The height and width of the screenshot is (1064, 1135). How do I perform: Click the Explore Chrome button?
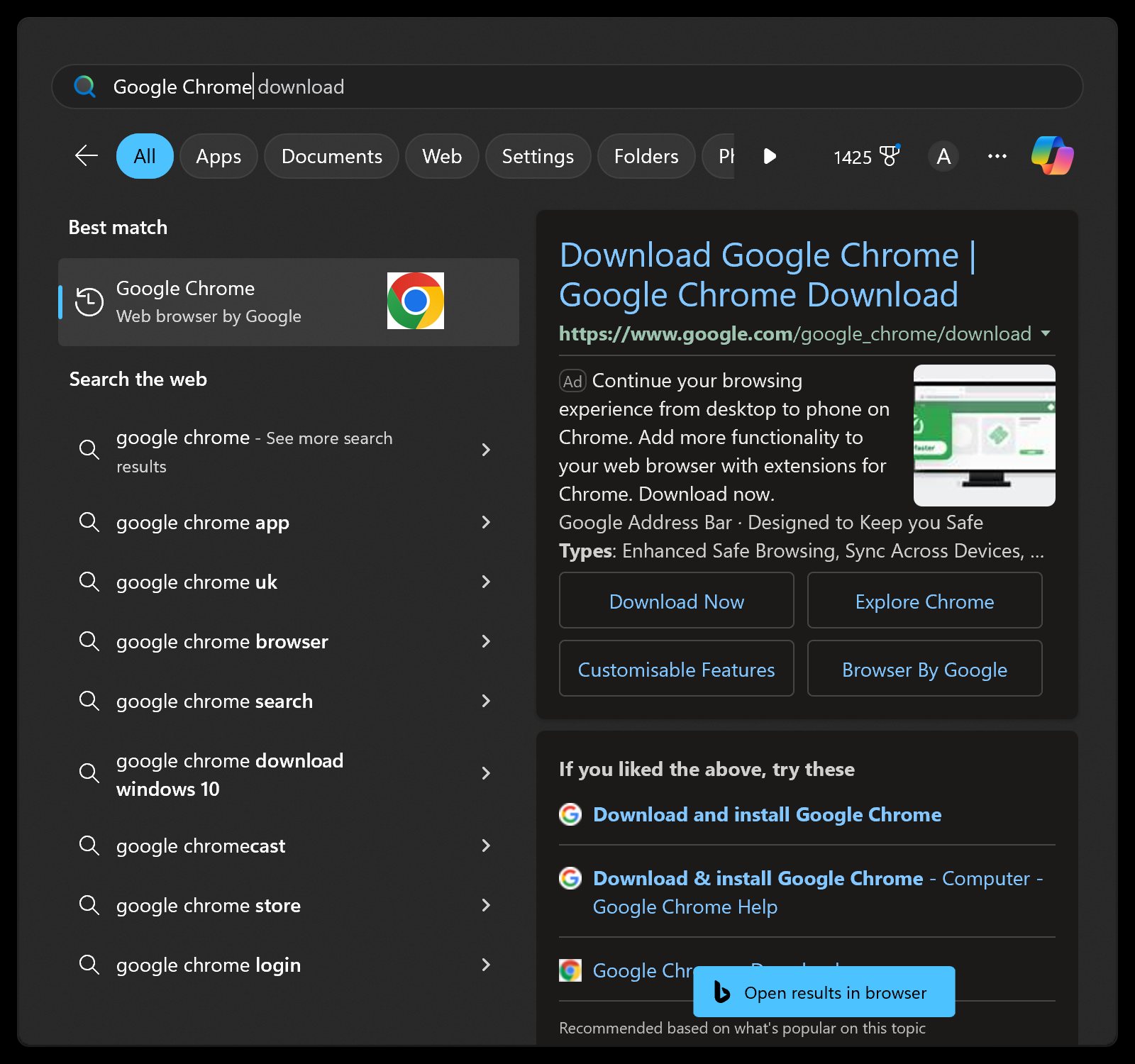point(925,600)
